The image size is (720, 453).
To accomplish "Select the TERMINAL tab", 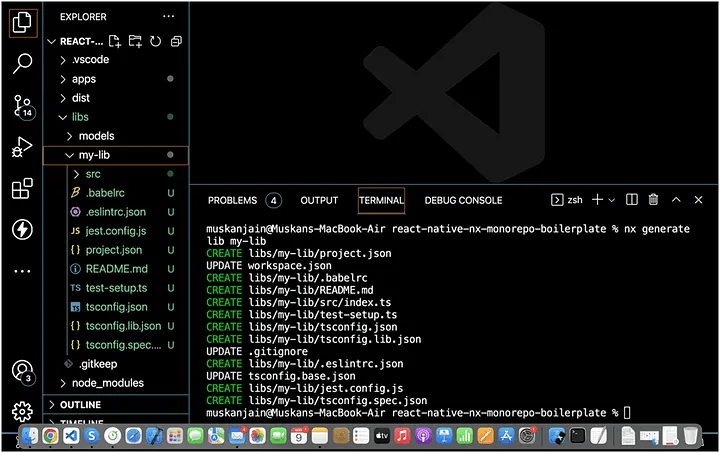I will pyautogui.click(x=381, y=201).
